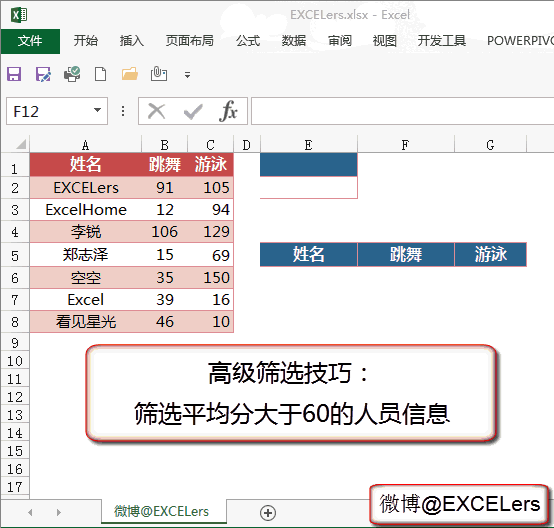Open the 审阅 Review tab

coord(340,41)
